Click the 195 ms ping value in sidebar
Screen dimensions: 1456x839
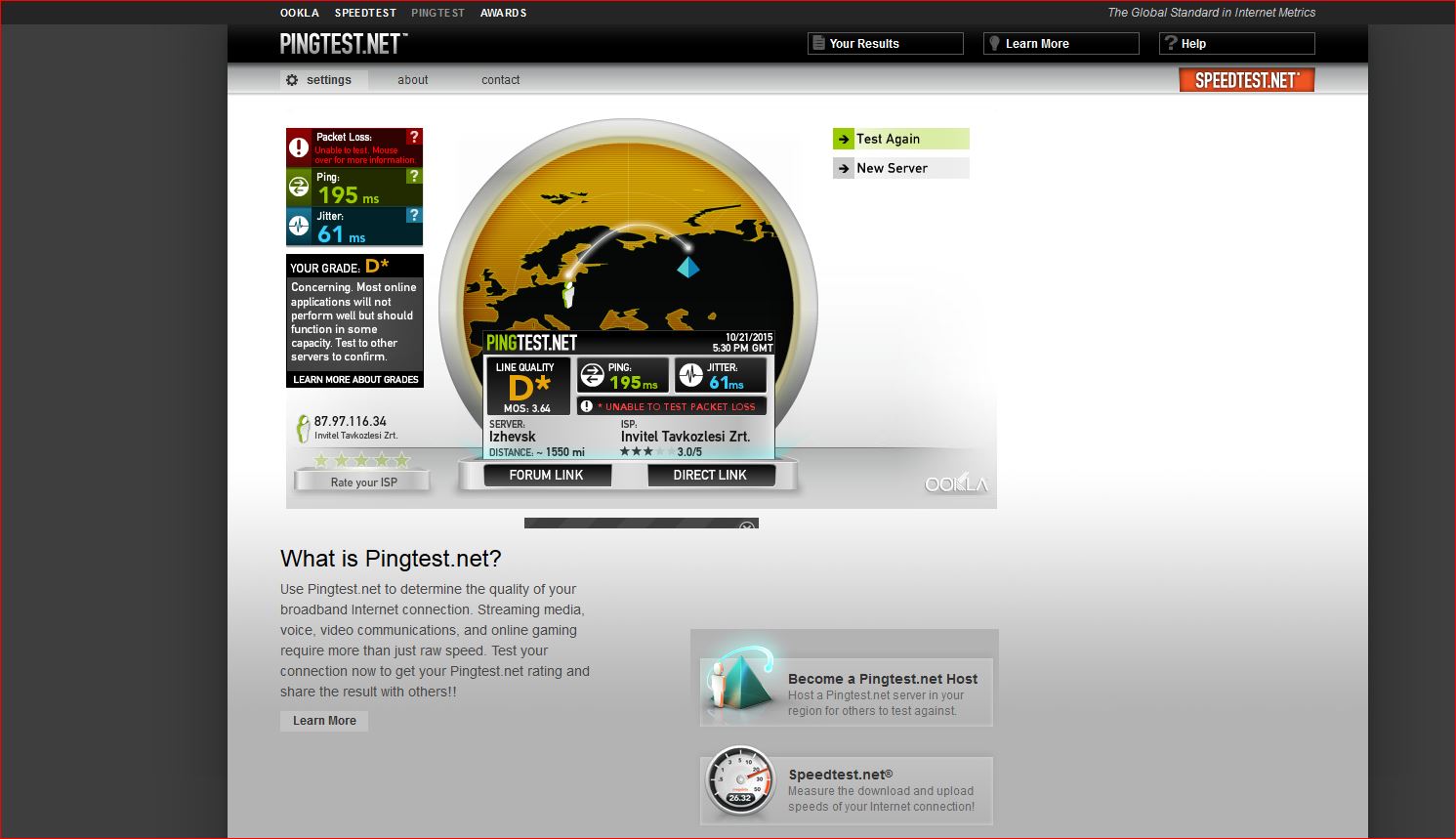349,195
